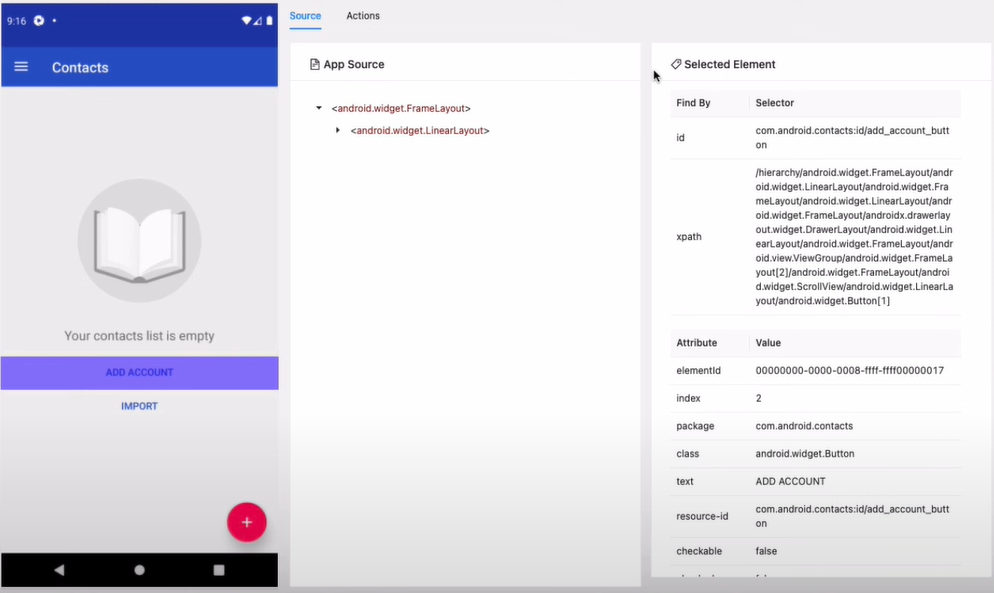Click the elementId attribute label

click(698, 370)
